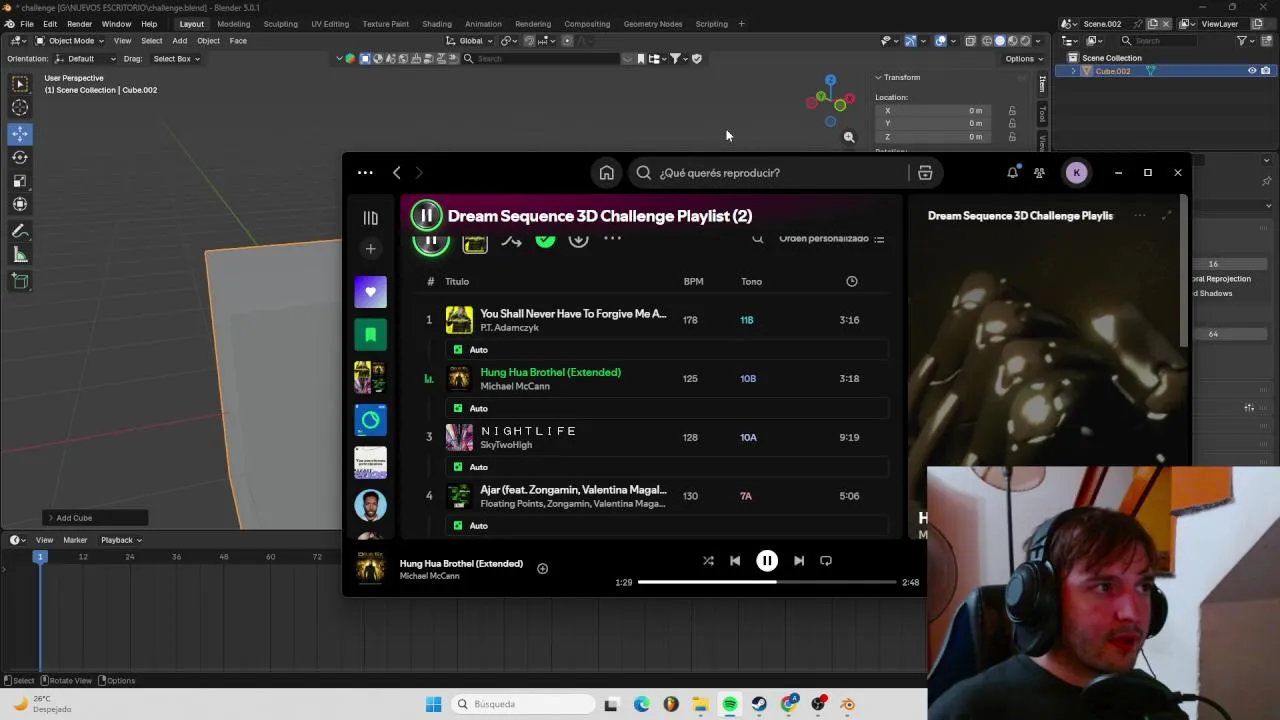Open the K user profile avatar

point(1076,173)
